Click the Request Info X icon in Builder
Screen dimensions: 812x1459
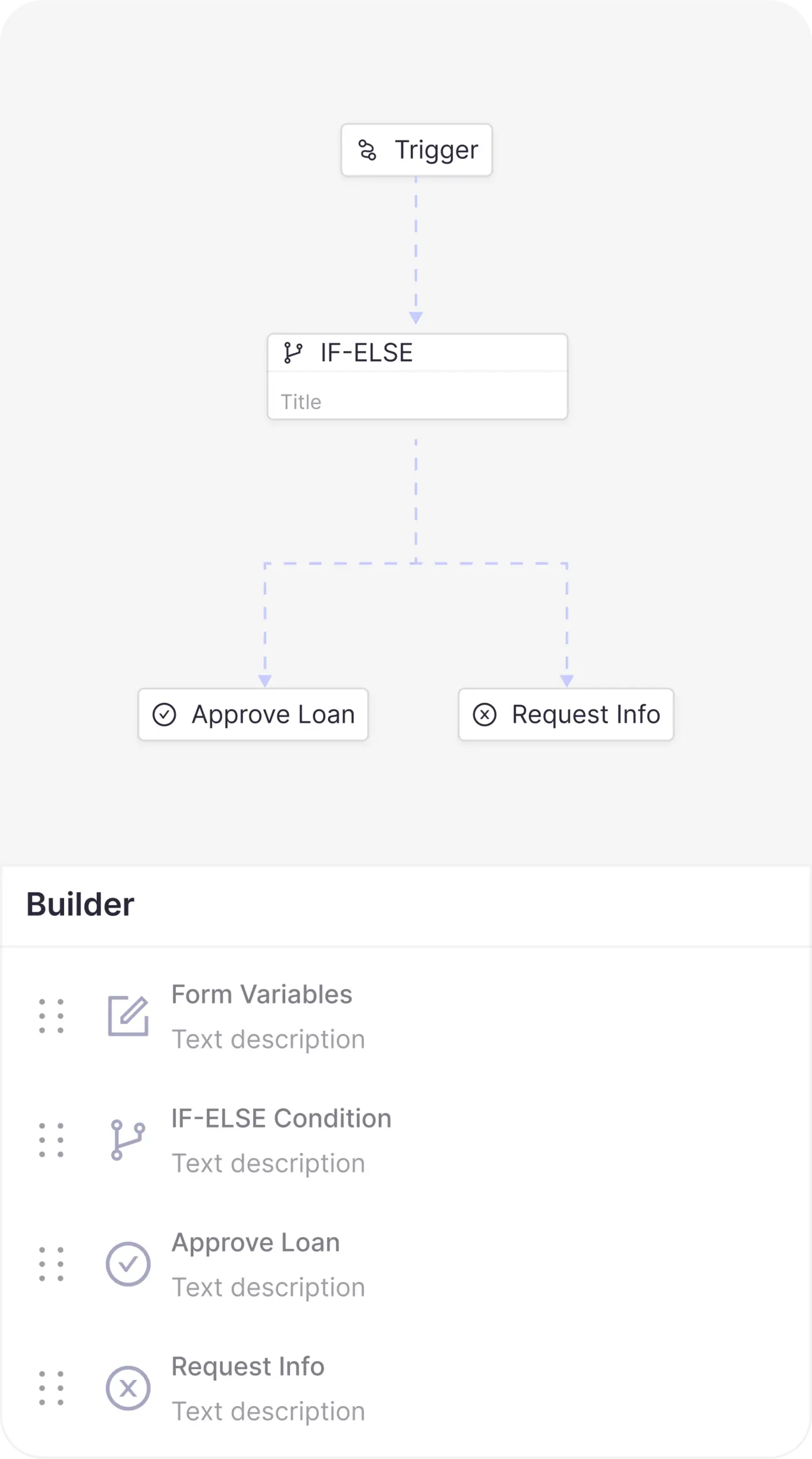(x=128, y=1388)
